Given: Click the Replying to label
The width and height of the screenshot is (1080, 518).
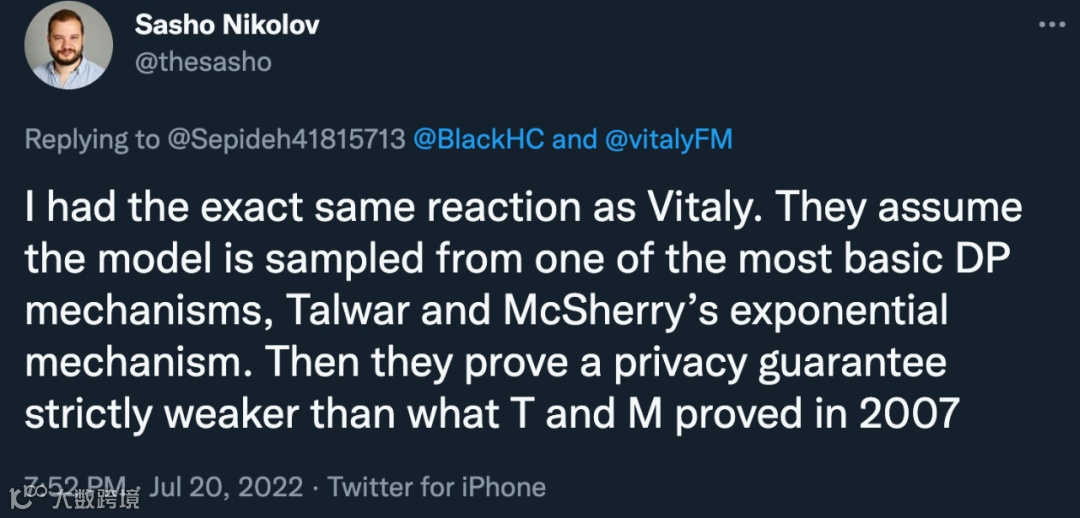Looking at the screenshot, I should [x=90, y=139].
